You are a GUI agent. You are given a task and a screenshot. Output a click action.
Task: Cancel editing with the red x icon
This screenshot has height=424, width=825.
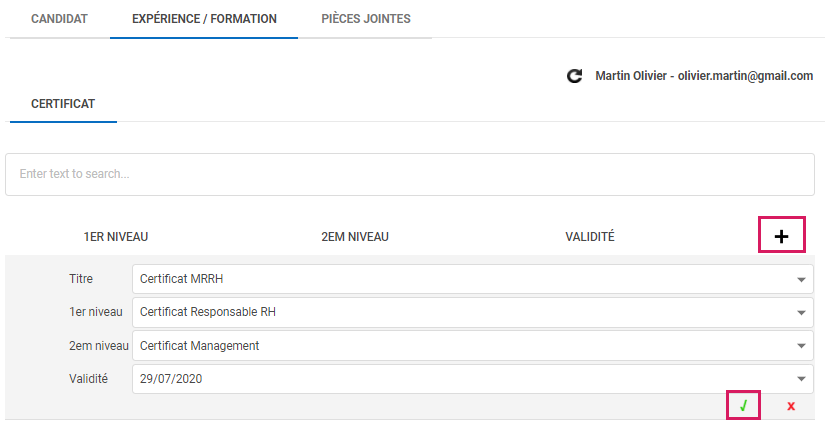pos(791,406)
